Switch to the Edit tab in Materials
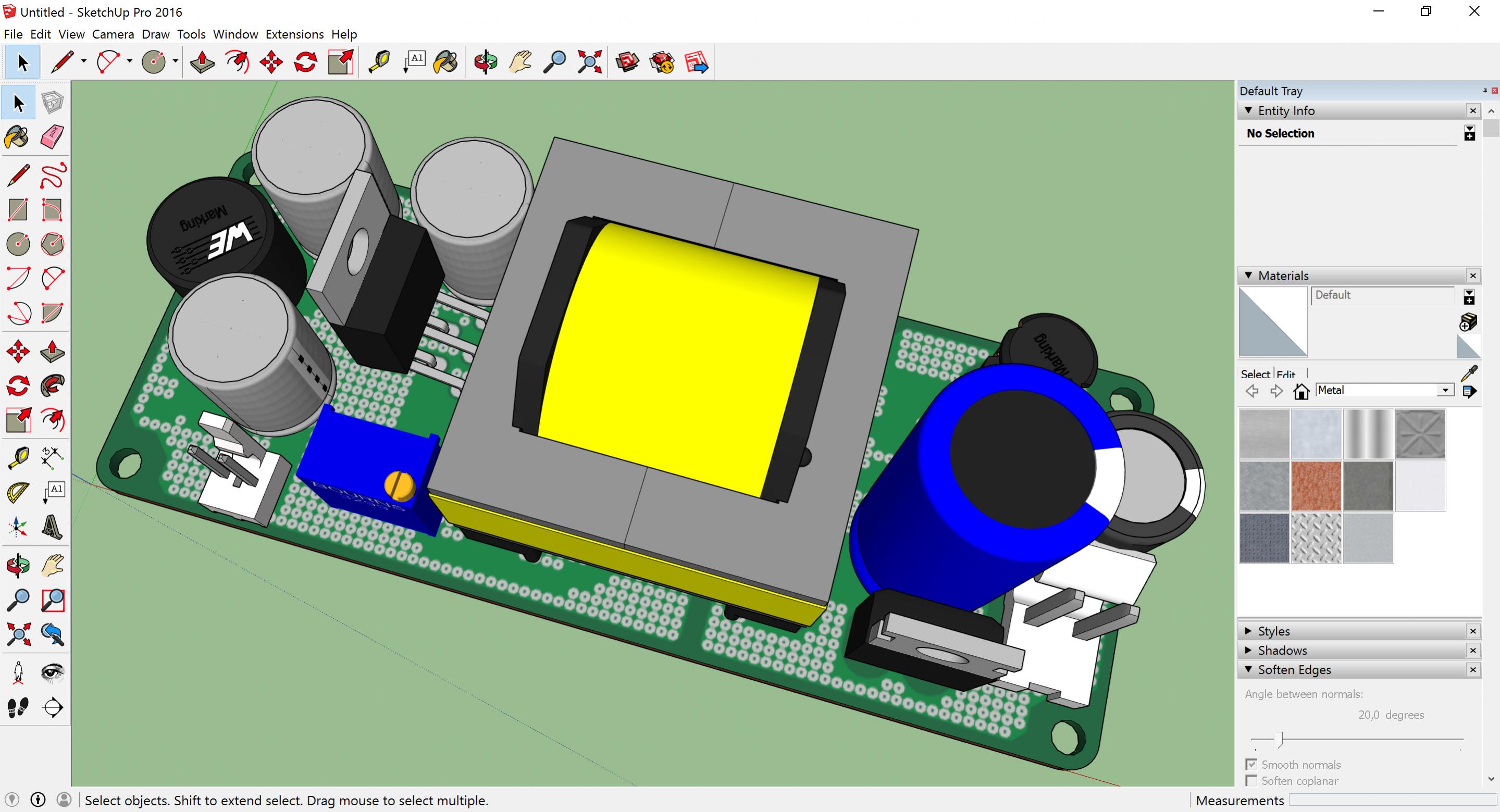This screenshot has height=812, width=1500. tap(1286, 374)
